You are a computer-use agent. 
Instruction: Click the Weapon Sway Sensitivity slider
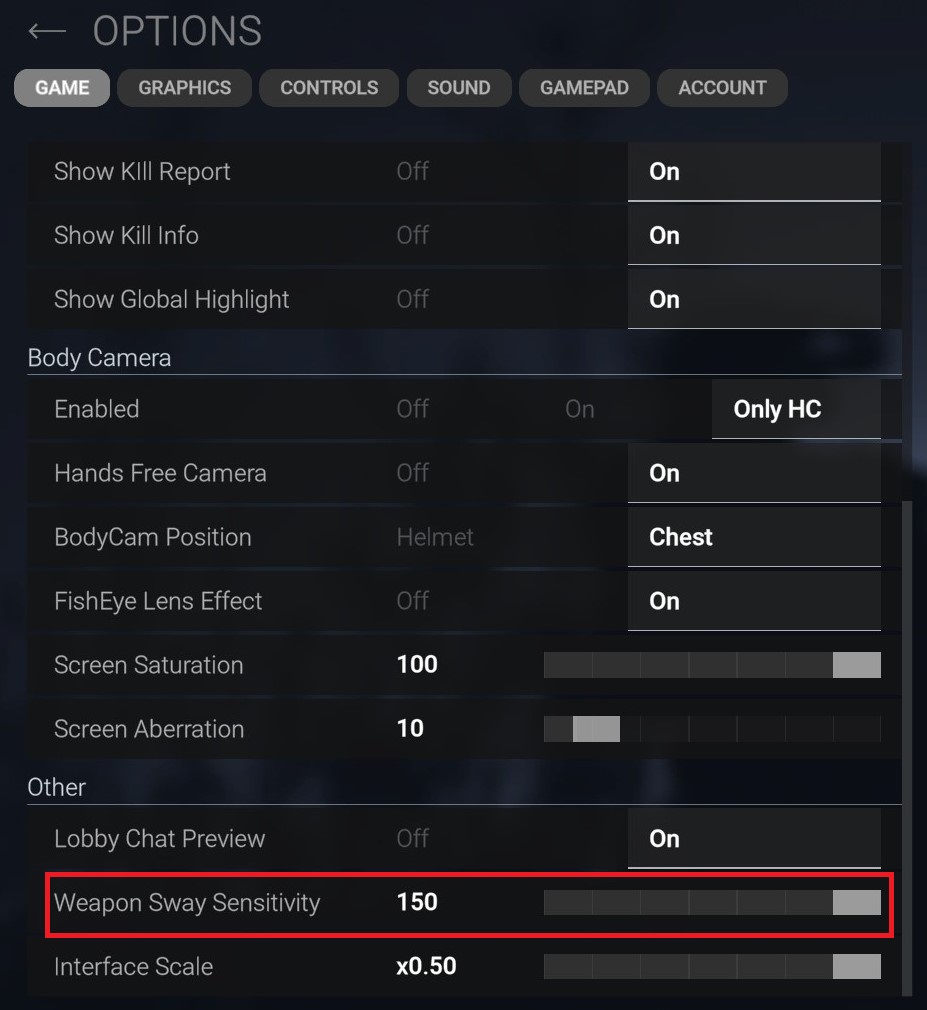pos(712,903)
